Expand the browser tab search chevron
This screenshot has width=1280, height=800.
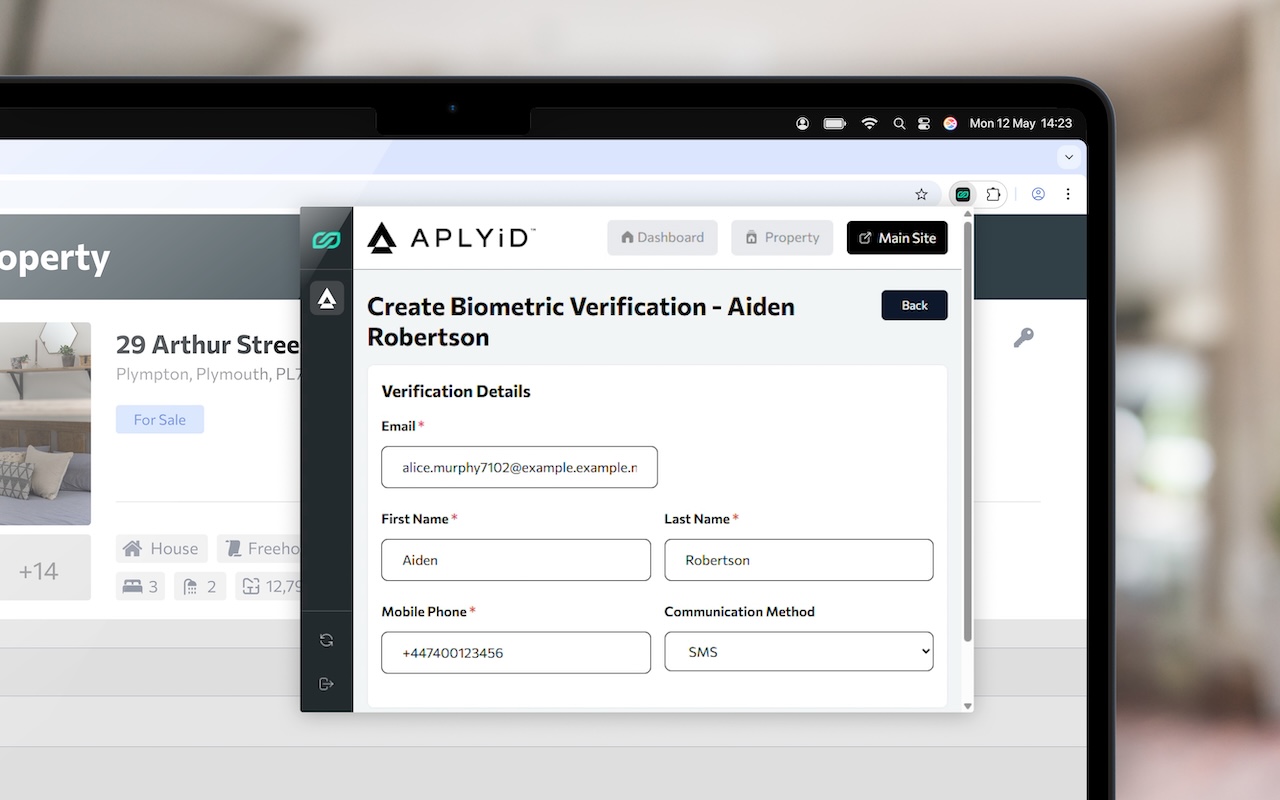pos(1069,157)
